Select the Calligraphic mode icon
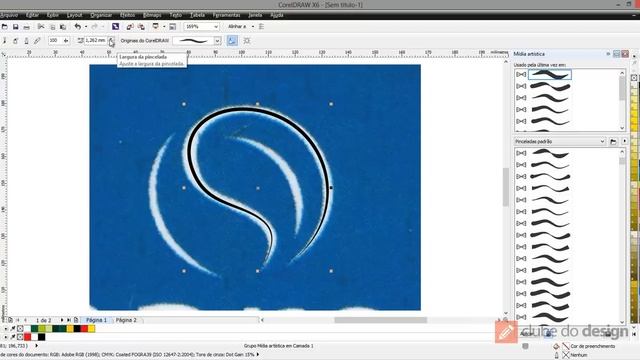The width and height of the screenshot is (640, 360). point(27,40)
